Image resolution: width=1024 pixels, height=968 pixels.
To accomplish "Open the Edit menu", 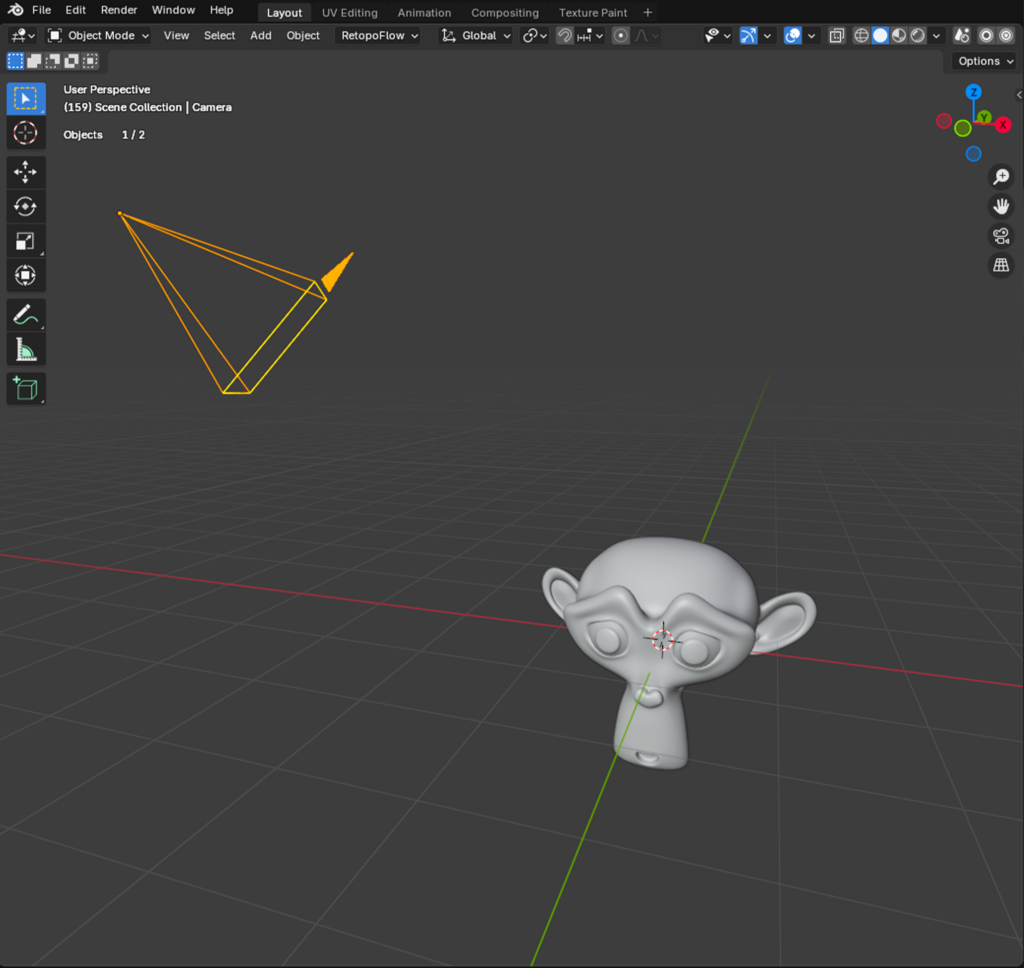I will coord(76,10).
